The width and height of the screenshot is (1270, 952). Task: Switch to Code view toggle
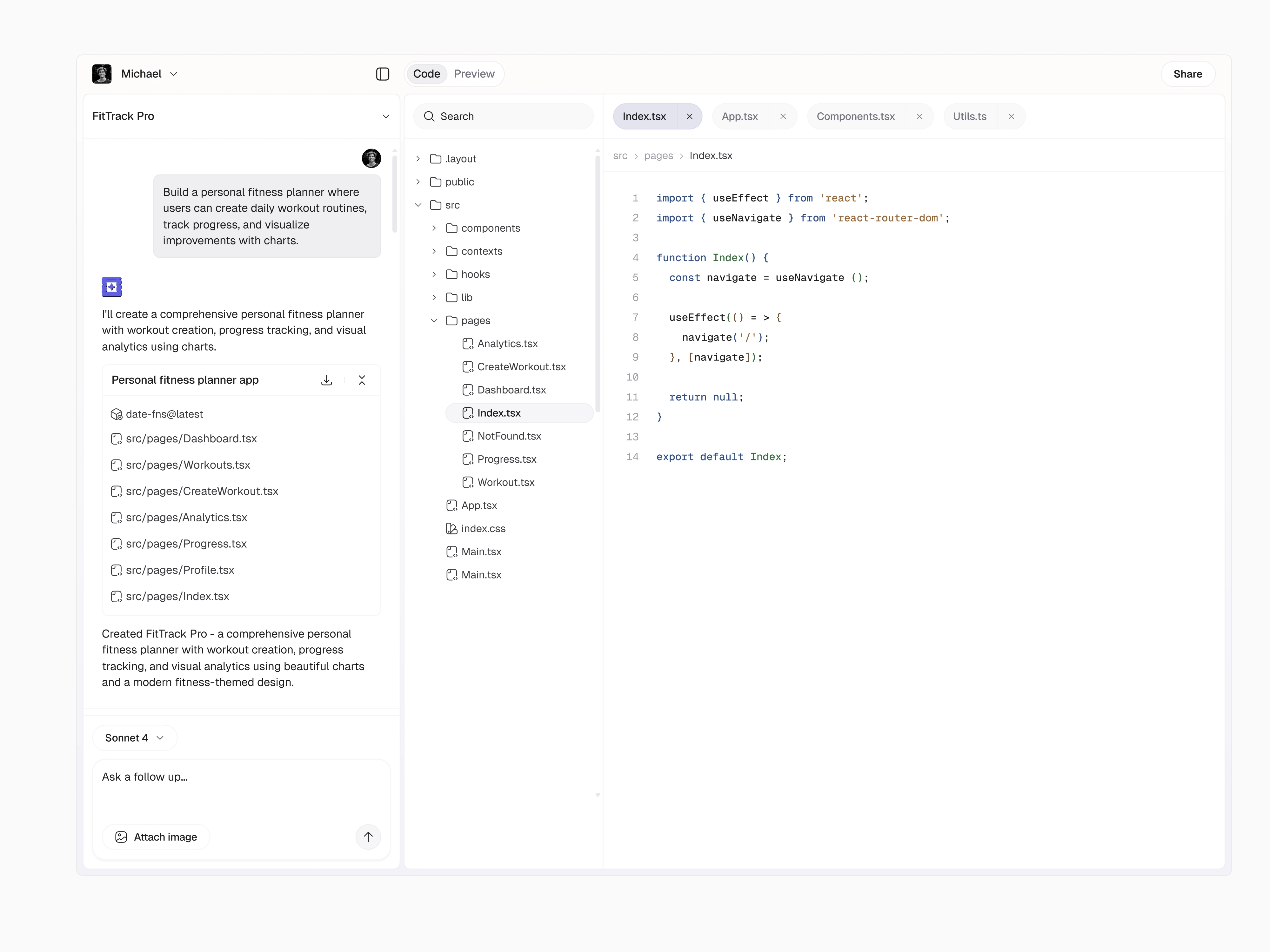(427, 74)
